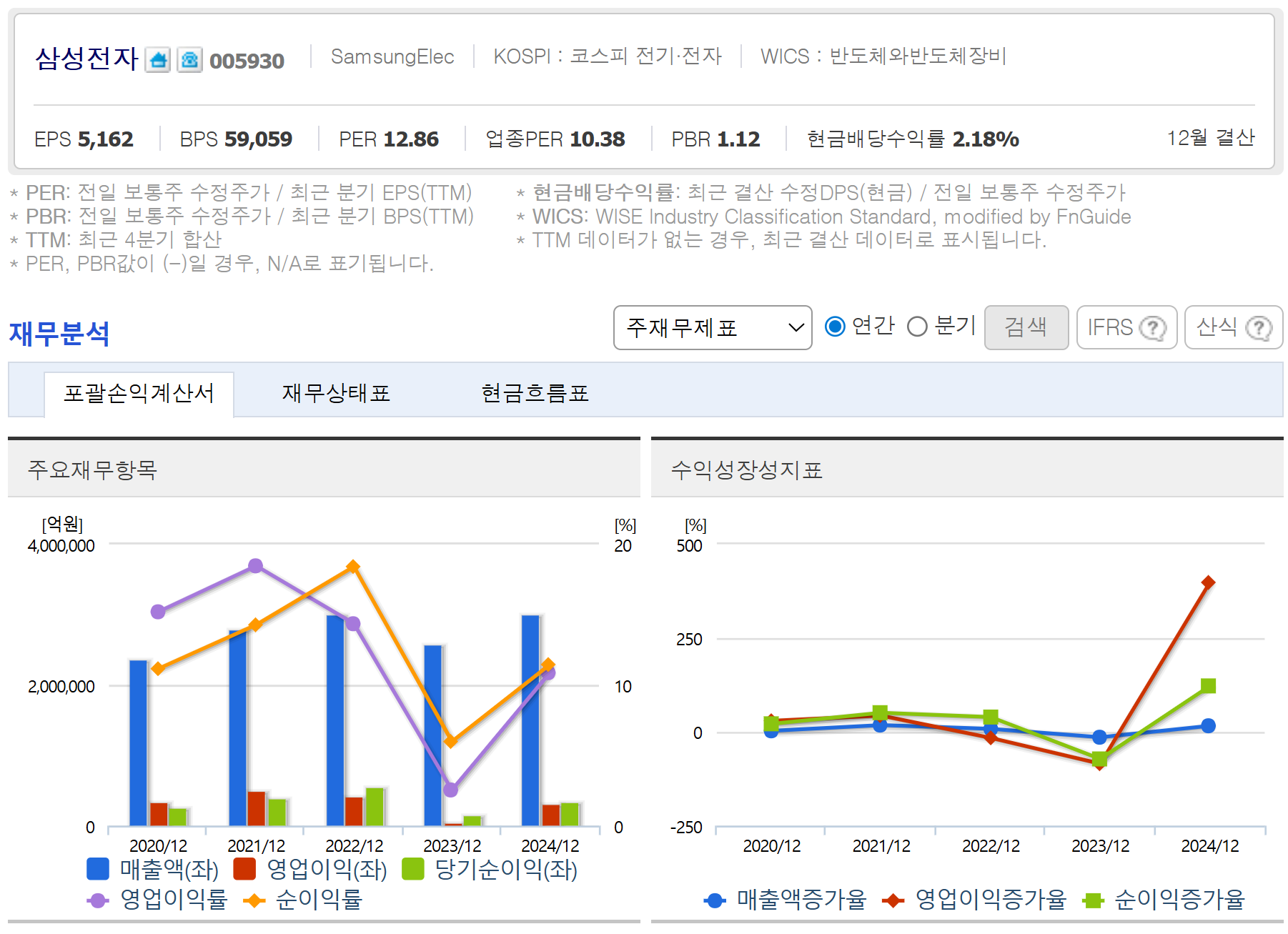The width and height of the screenshot is (1288, 934).
Task: Click the 12월 결산 text
Action: [1211, 138]
